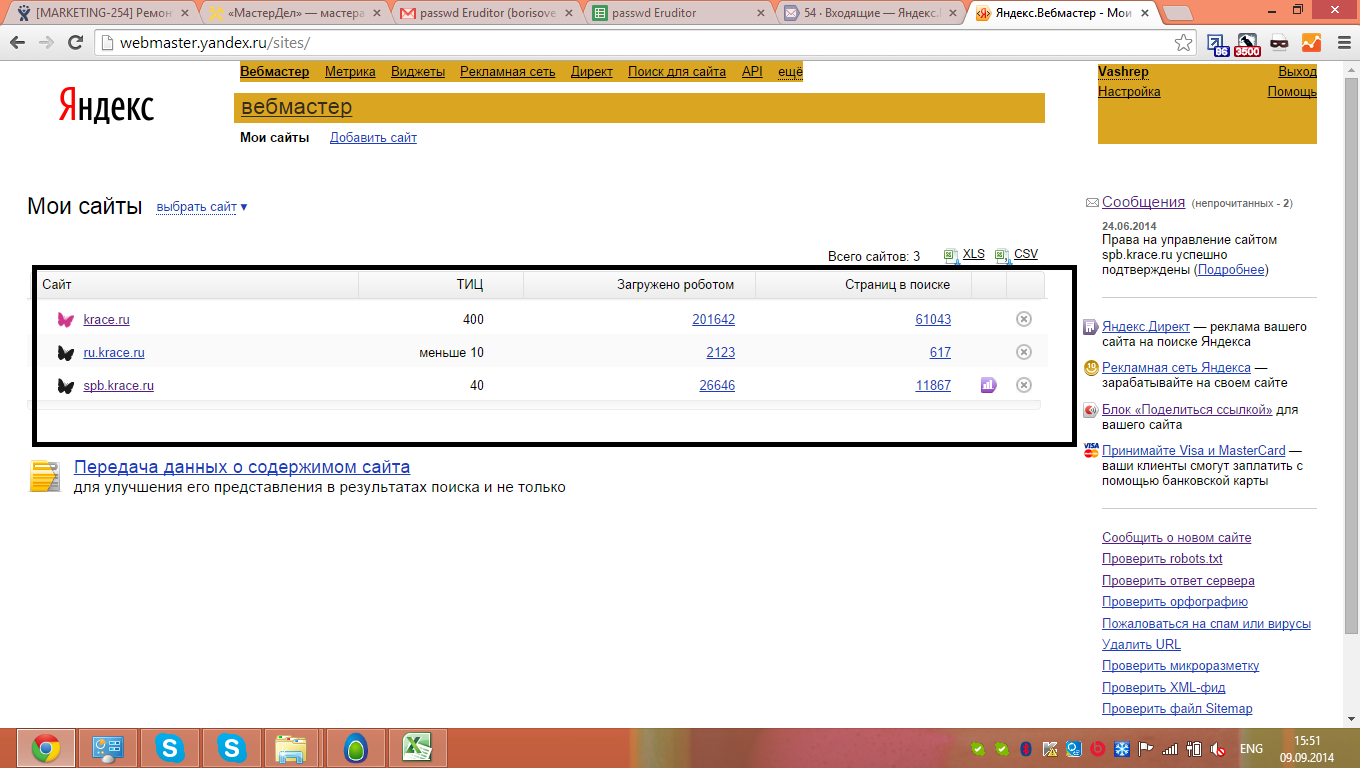The width and height of the screenshot is (1360, 768).
Task: Click ENG language indicator in tray
Action: point(1251,749)
